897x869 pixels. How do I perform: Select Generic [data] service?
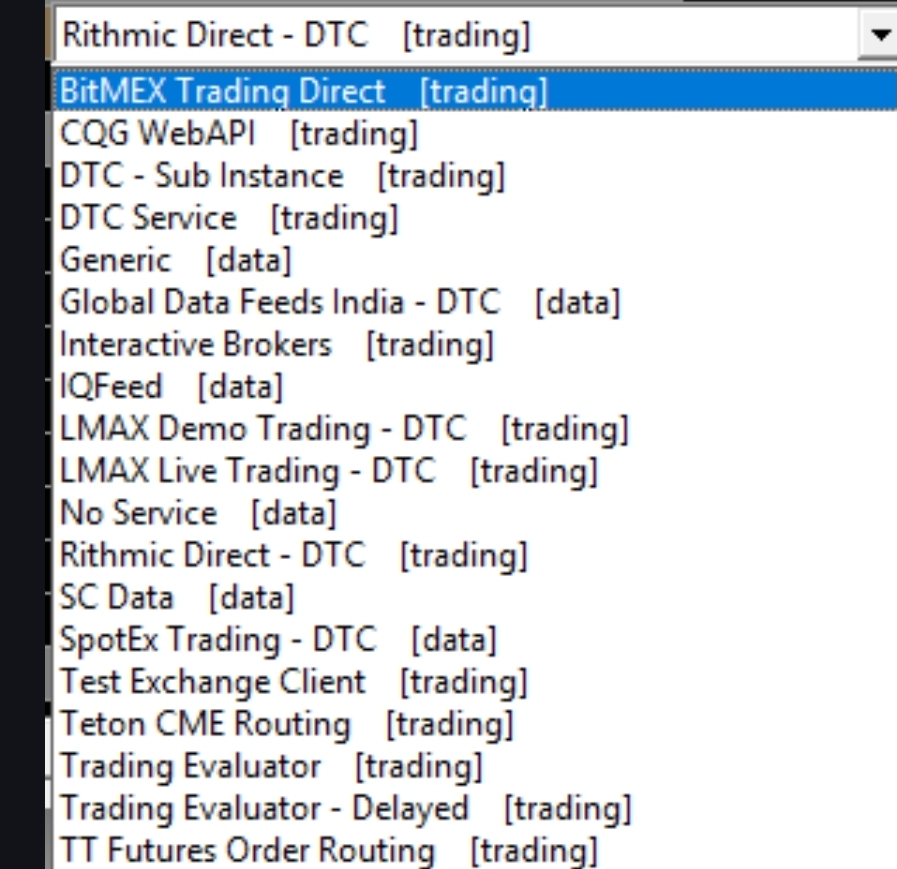[475, 260]
